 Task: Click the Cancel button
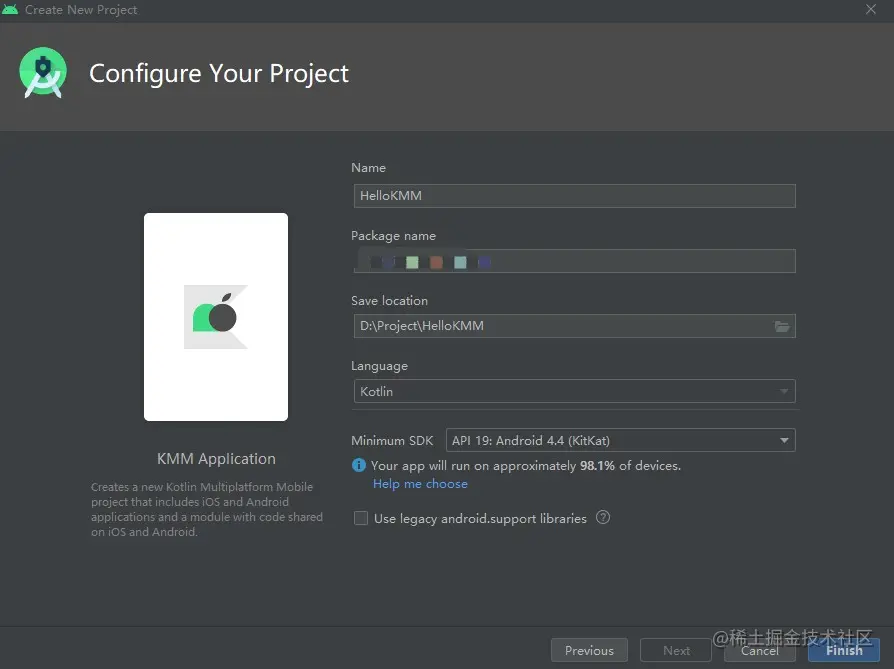coord(759,650)
